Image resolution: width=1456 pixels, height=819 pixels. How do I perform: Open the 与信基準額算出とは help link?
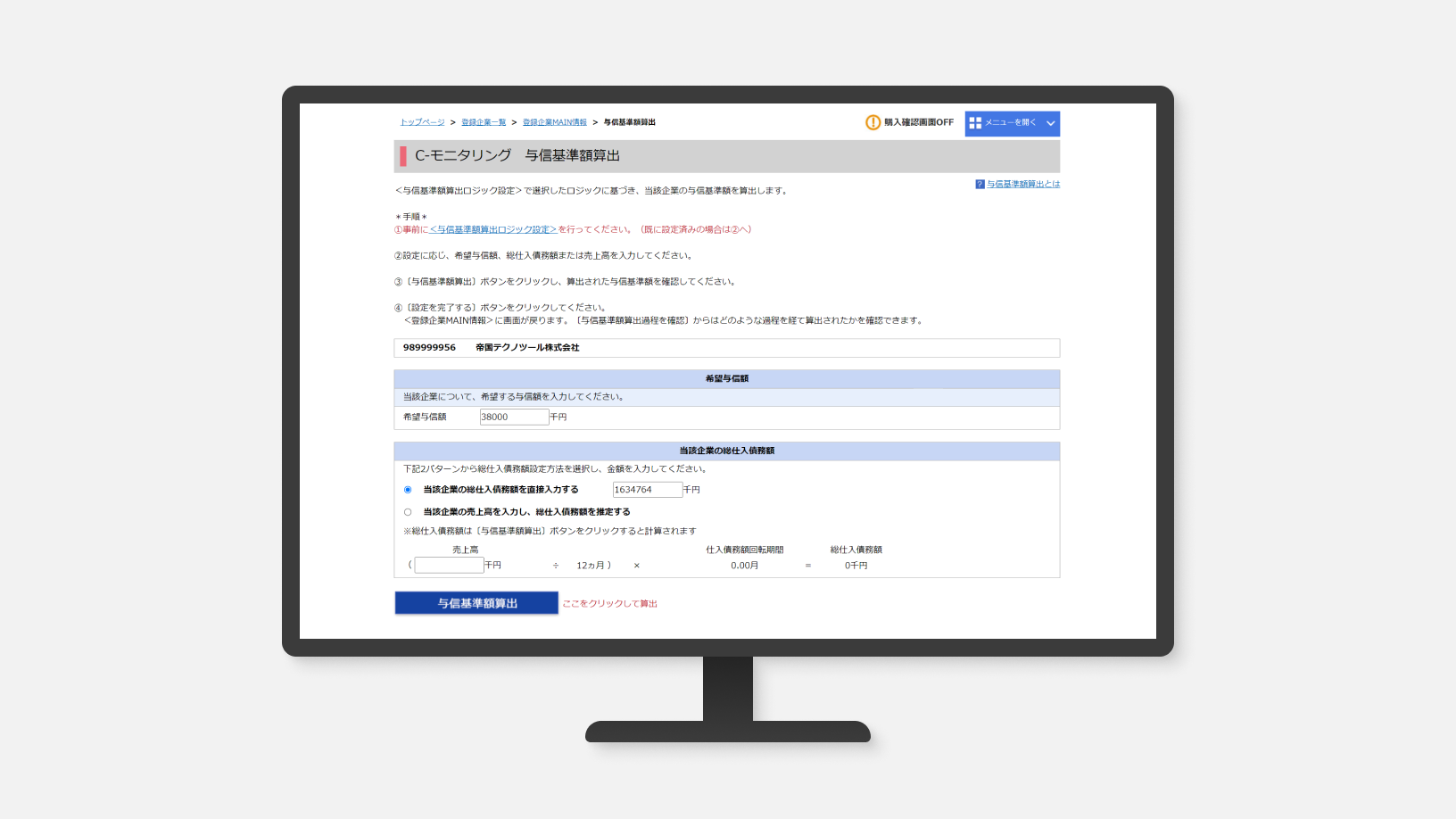(1023, 185)
